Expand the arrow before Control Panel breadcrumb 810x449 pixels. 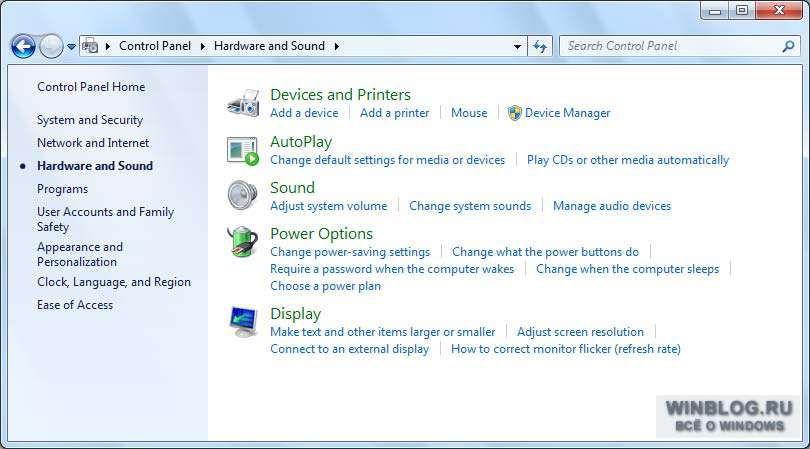pos(108,47)
